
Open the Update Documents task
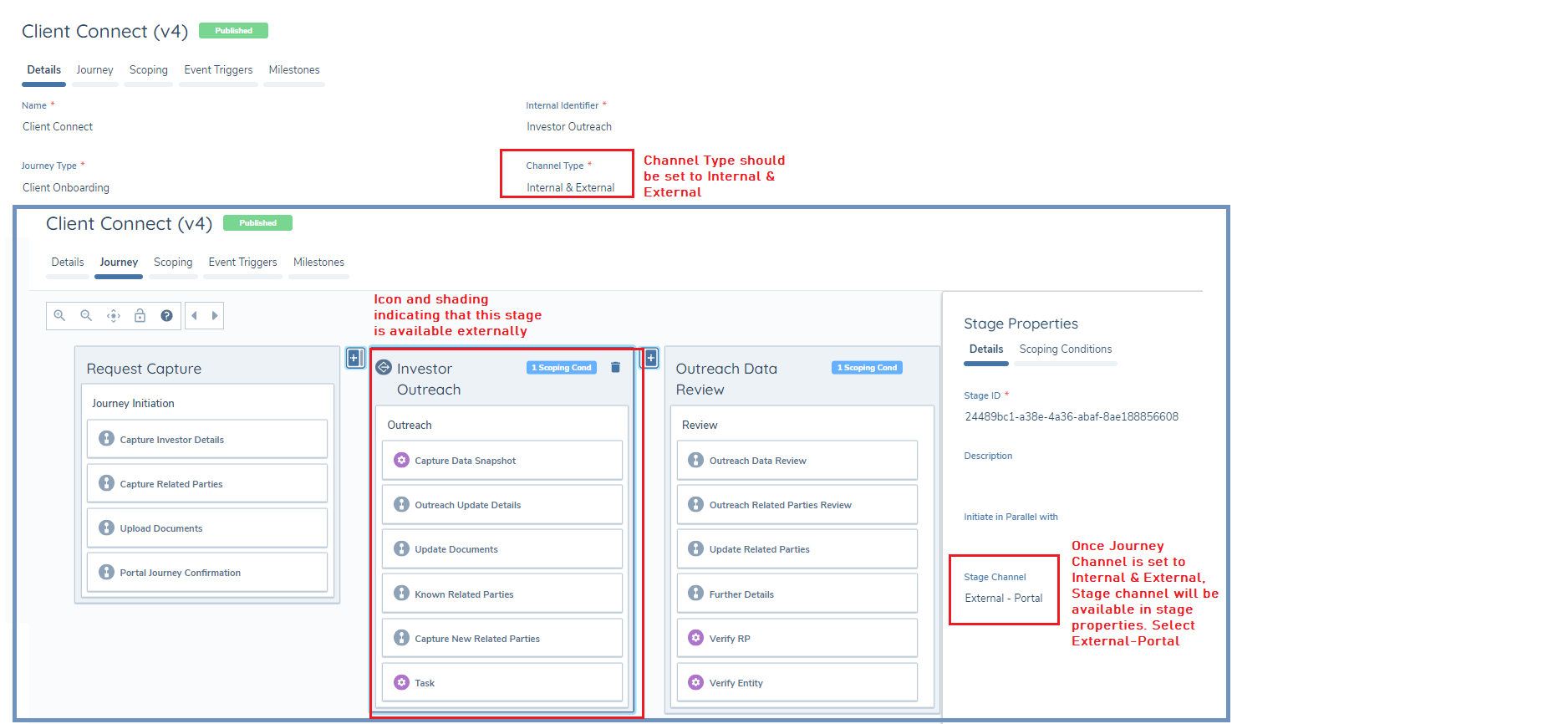[x=502, y=548]
